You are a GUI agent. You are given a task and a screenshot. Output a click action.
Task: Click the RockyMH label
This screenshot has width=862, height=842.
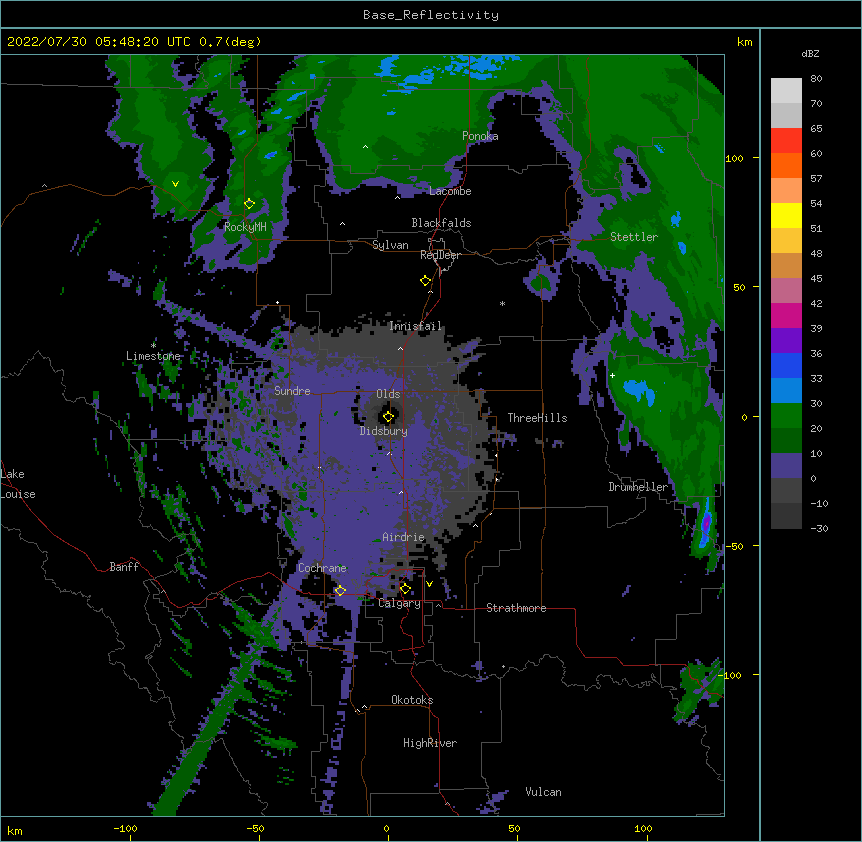245,227
